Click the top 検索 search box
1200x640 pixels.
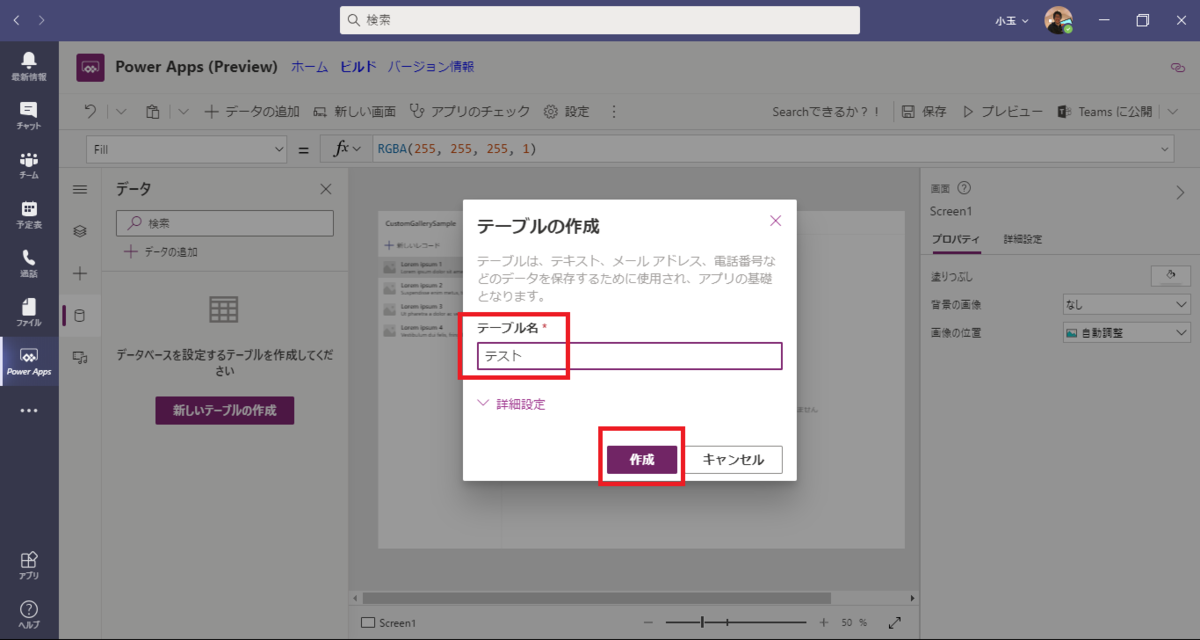point(600,20)
